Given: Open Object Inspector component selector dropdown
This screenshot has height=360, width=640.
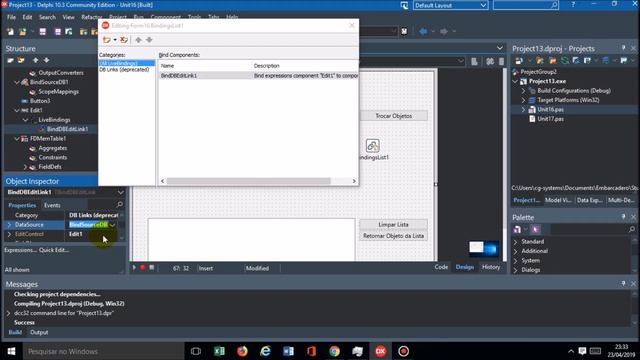Looking at the screenshot, I should pos(120,192).
